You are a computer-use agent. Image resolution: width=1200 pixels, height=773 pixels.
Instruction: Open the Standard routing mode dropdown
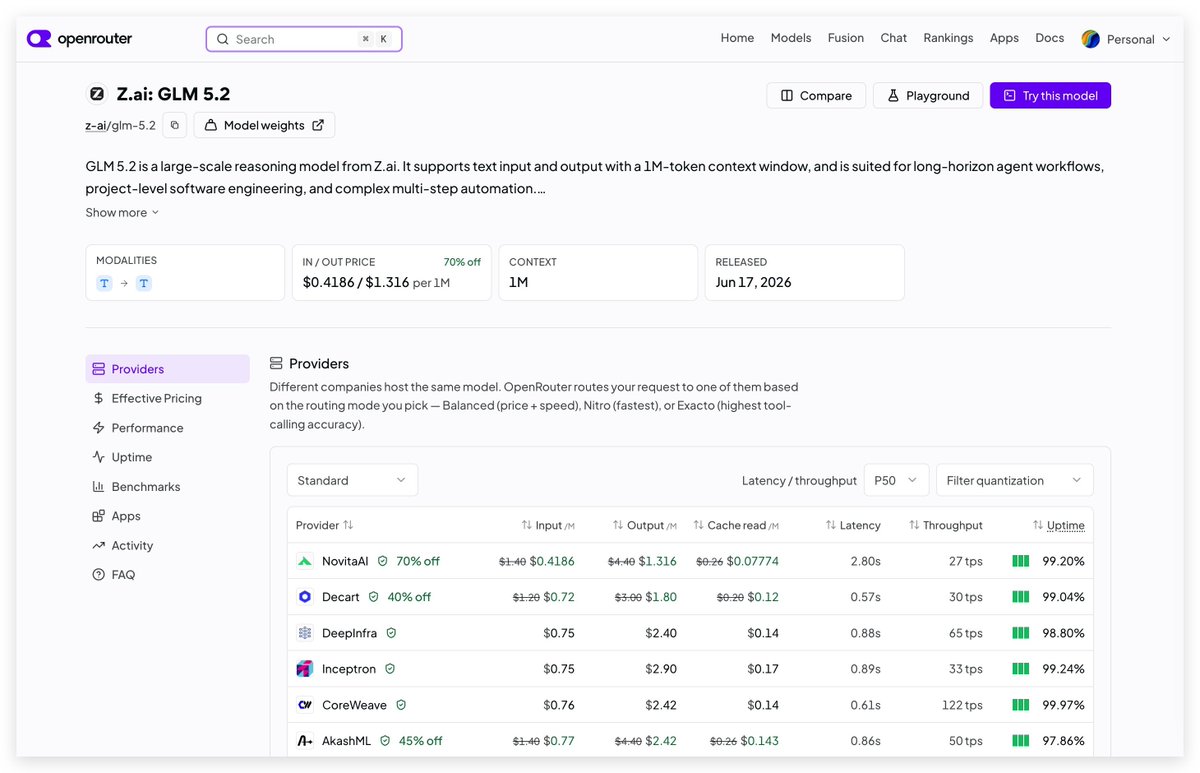(352, 480)
